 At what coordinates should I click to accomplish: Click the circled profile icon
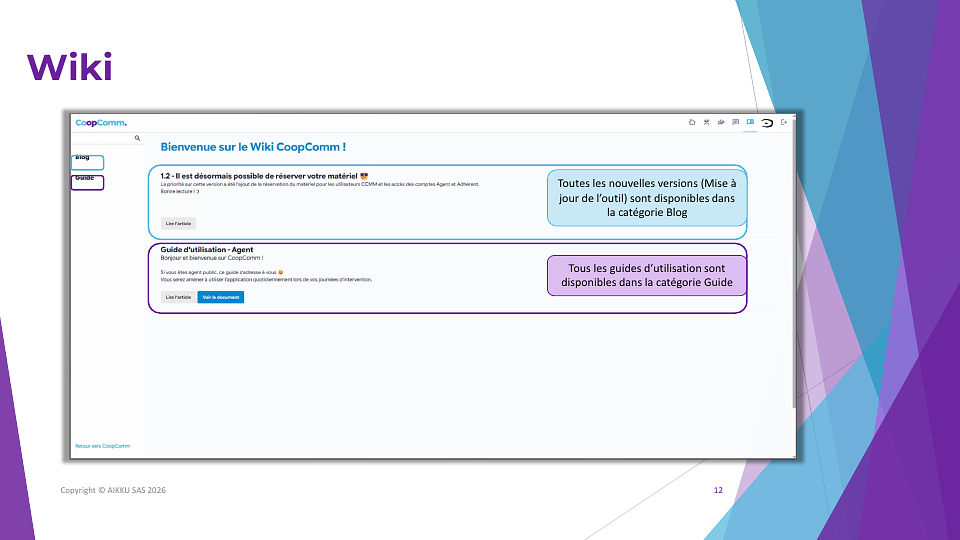pos(767,123)
